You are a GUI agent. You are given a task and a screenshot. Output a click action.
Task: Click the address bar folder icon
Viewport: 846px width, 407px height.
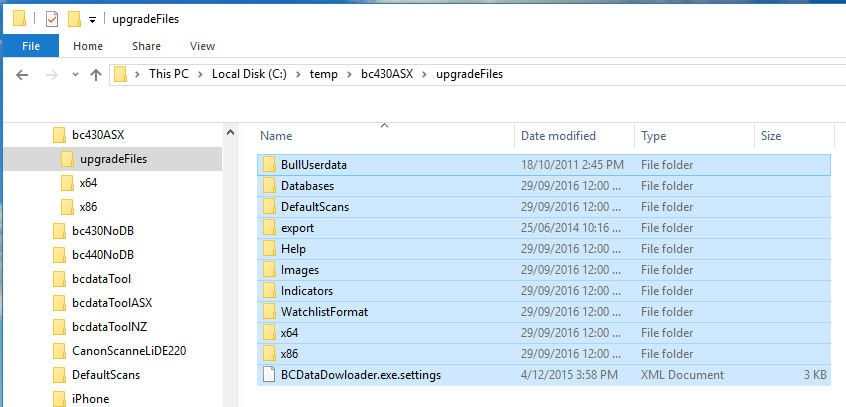(121, 74)
